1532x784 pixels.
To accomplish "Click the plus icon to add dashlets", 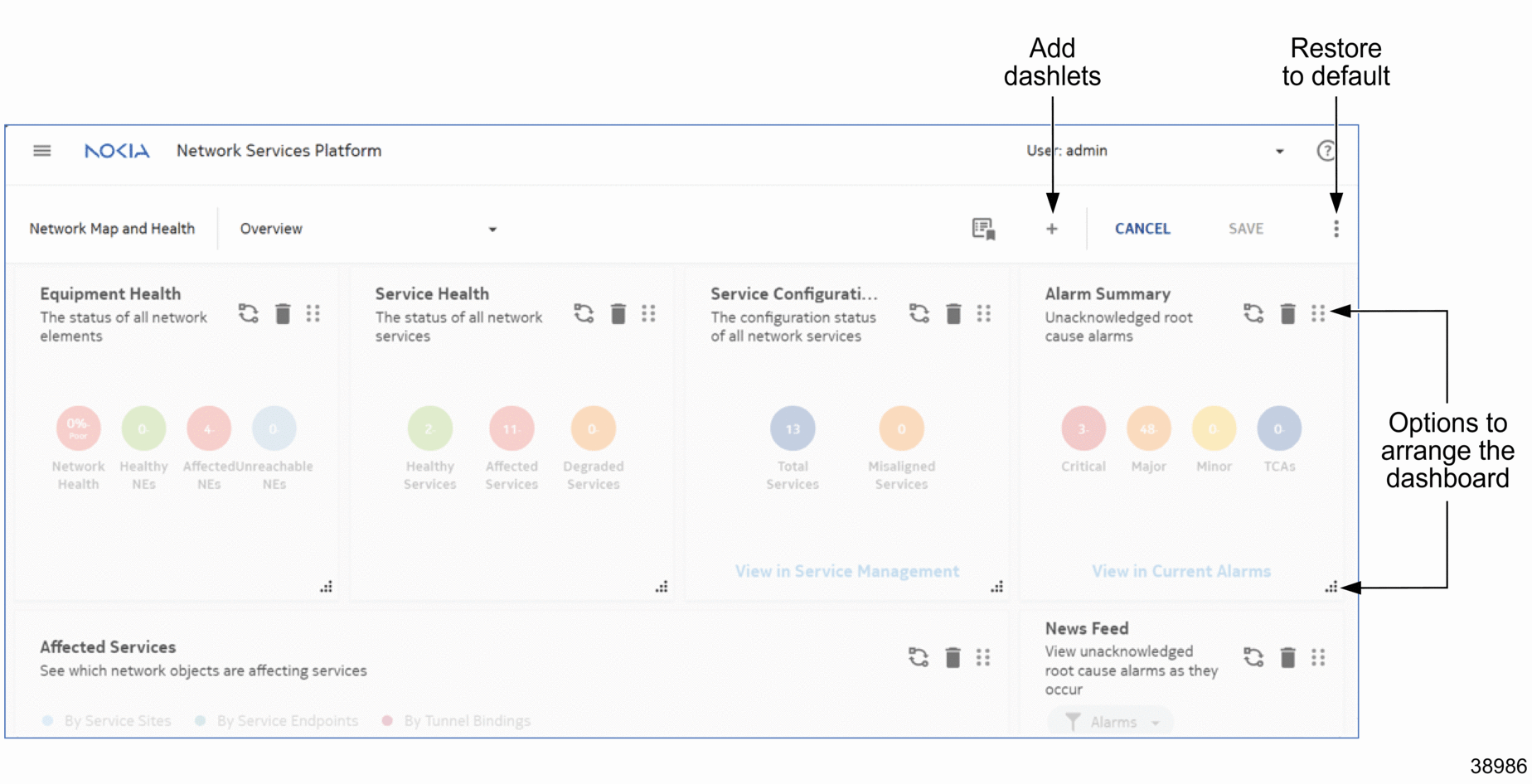I will click(1051, 229).
